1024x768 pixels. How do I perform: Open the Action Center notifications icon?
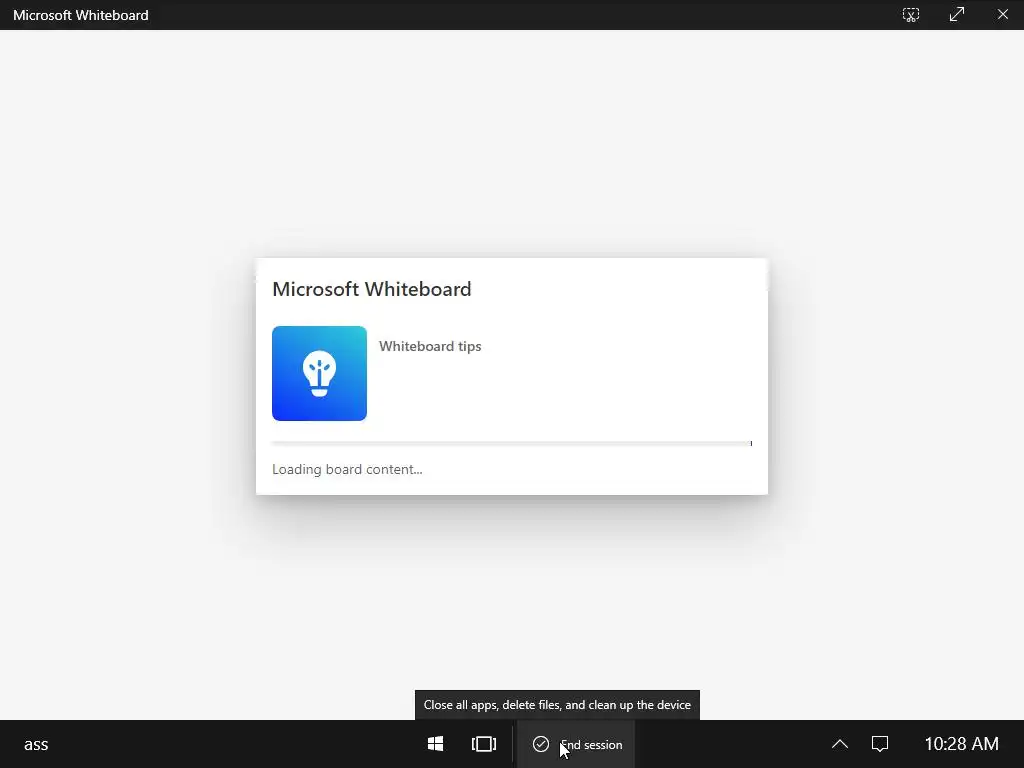[x=880, y=744]
